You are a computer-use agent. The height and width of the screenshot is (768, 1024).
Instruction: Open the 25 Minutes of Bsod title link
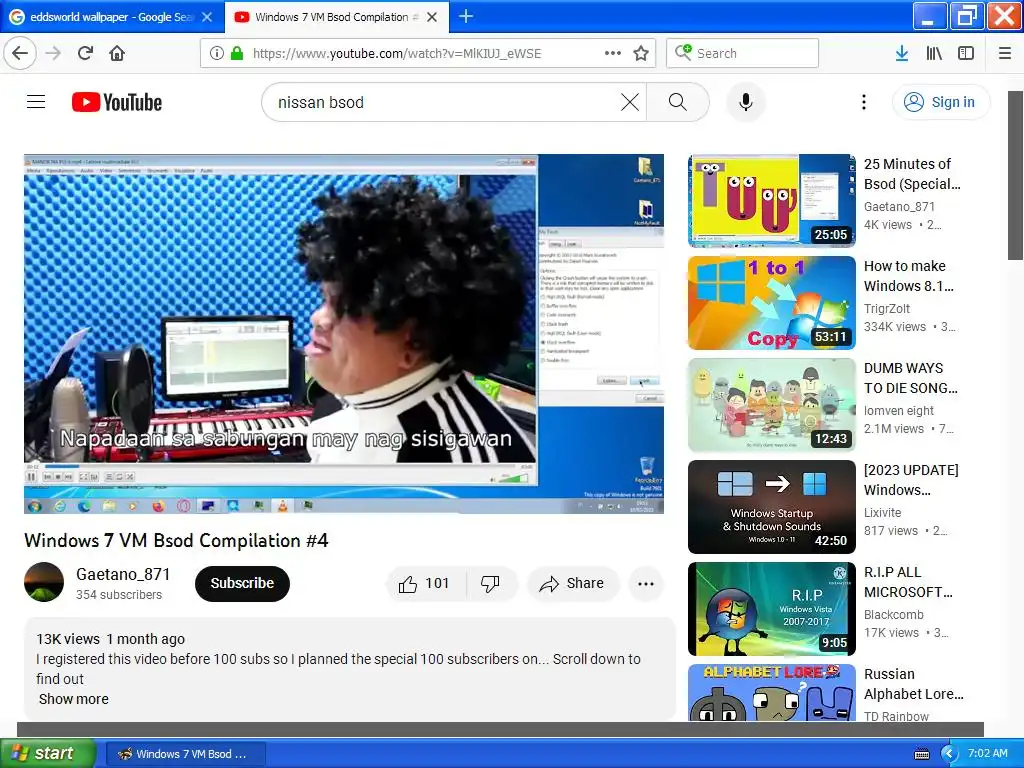point(912,174)
